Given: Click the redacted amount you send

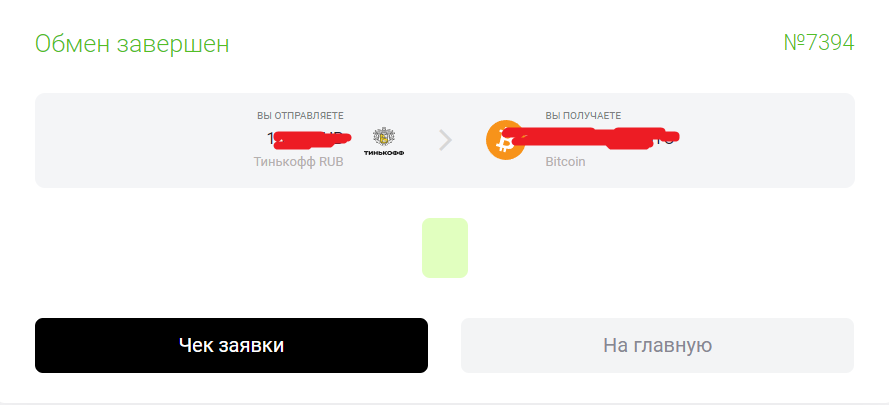Looking at the screenshot, I should point(312,139).
